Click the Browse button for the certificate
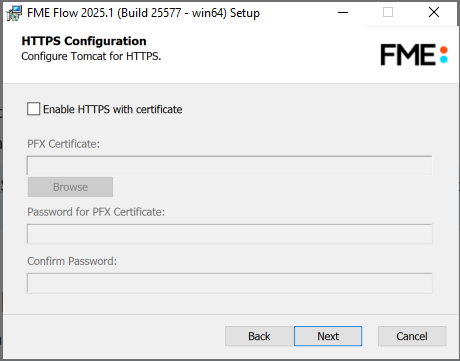 (x=70, y=187)
